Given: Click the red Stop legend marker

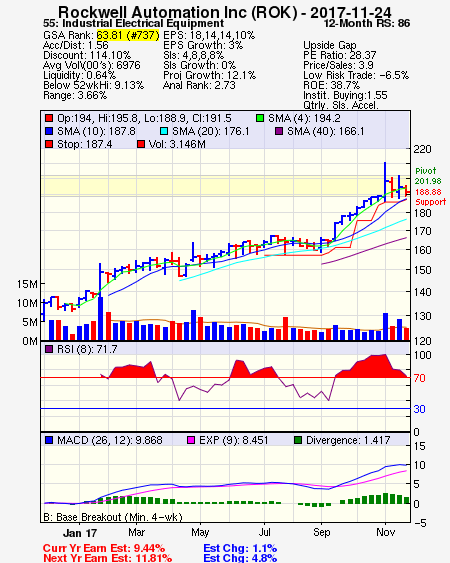Looking at the screenshot, I should [x=49, y=144].
